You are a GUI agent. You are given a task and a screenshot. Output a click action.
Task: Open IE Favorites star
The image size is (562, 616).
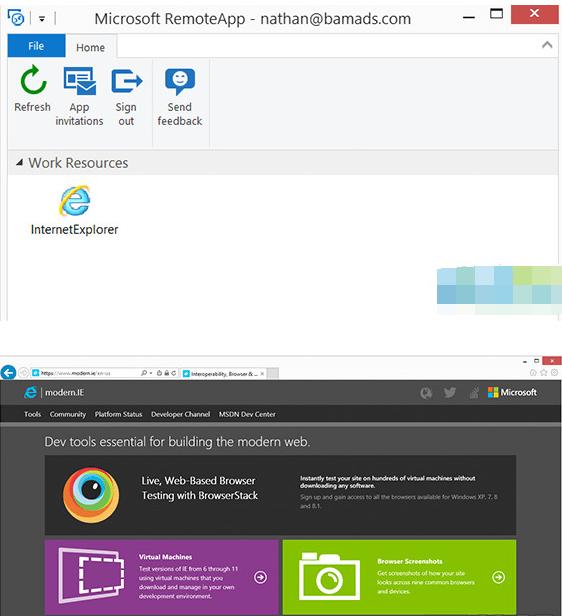[x=544, y=372]
